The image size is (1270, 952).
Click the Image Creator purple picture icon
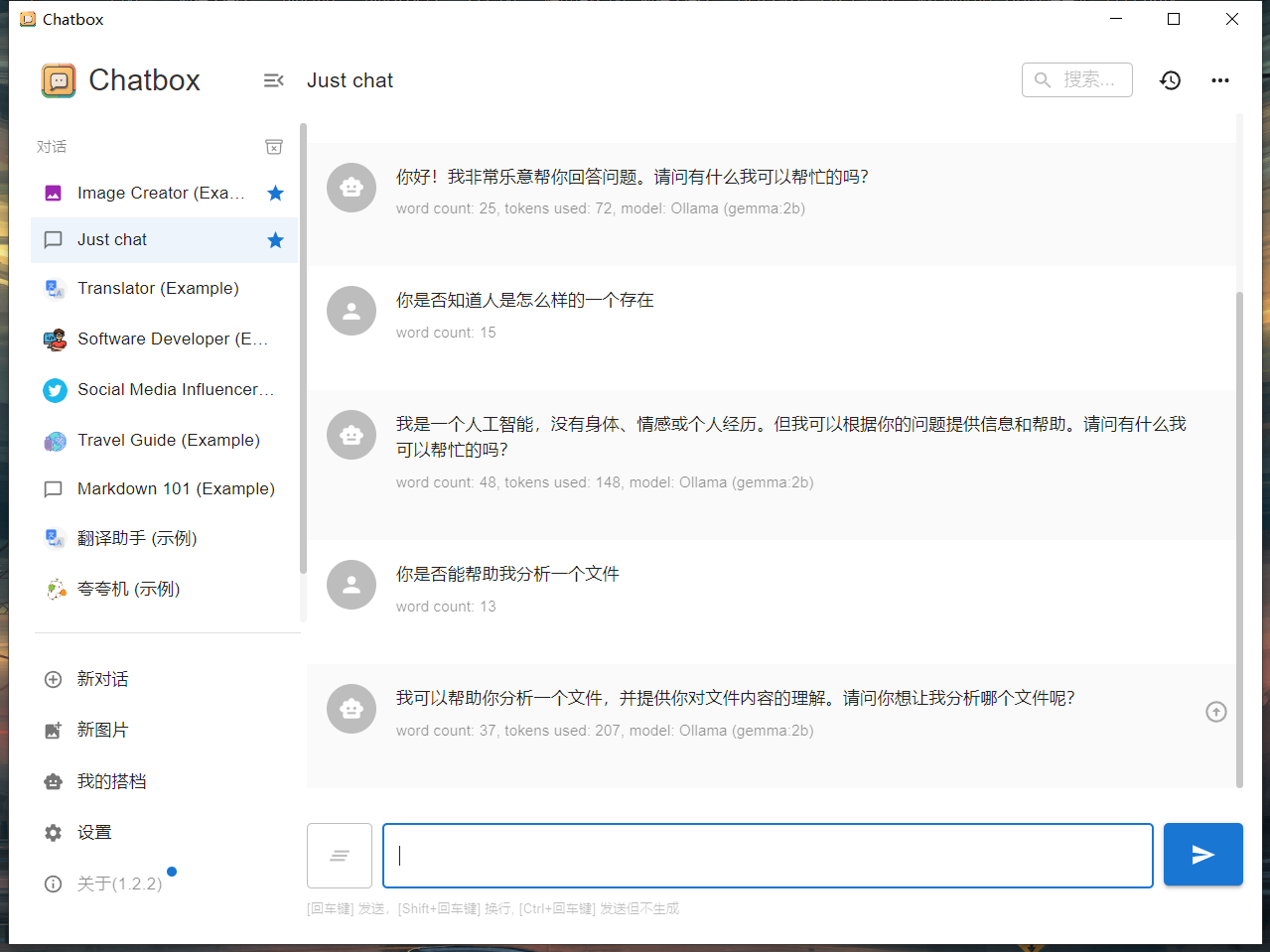click(x=54, y=193)
